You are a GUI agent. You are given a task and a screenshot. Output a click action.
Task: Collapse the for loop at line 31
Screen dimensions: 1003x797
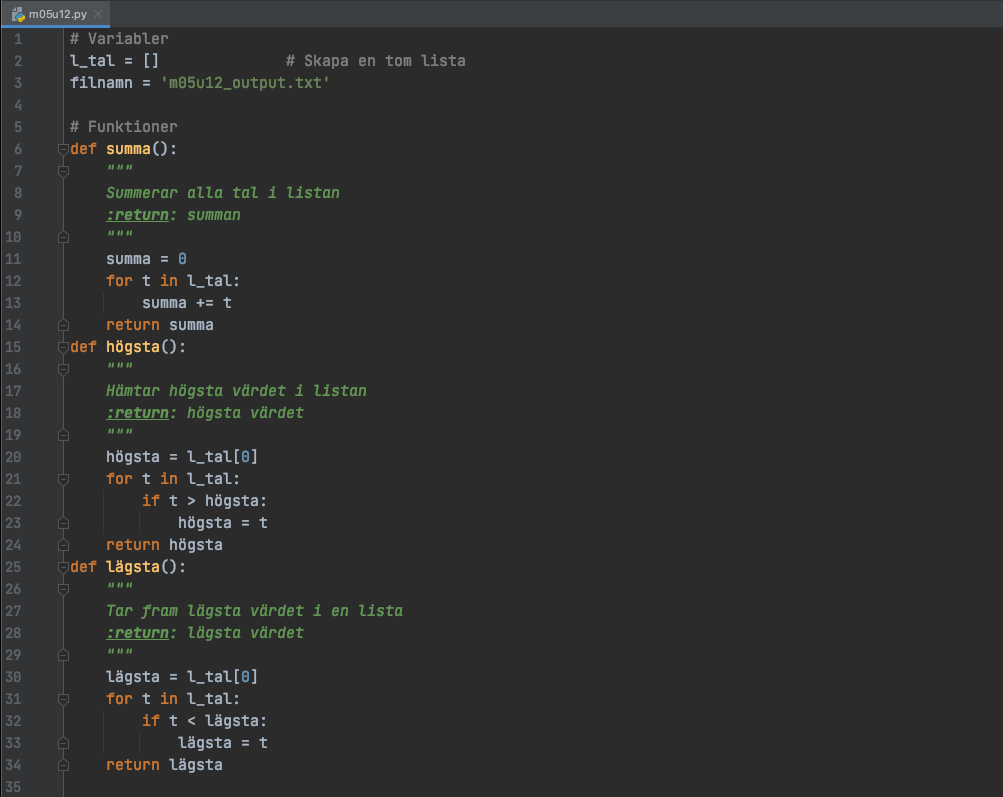(x=63, y=699)
